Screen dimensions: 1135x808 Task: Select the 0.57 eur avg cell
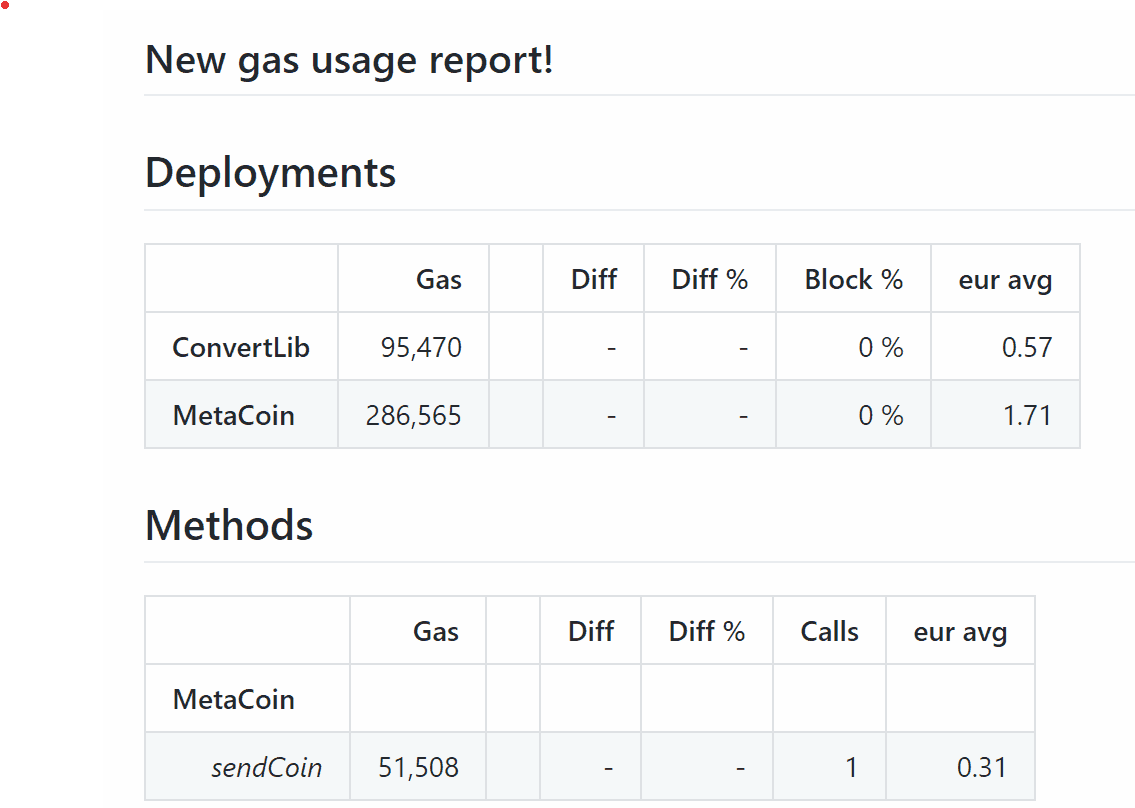(1027, 347)
